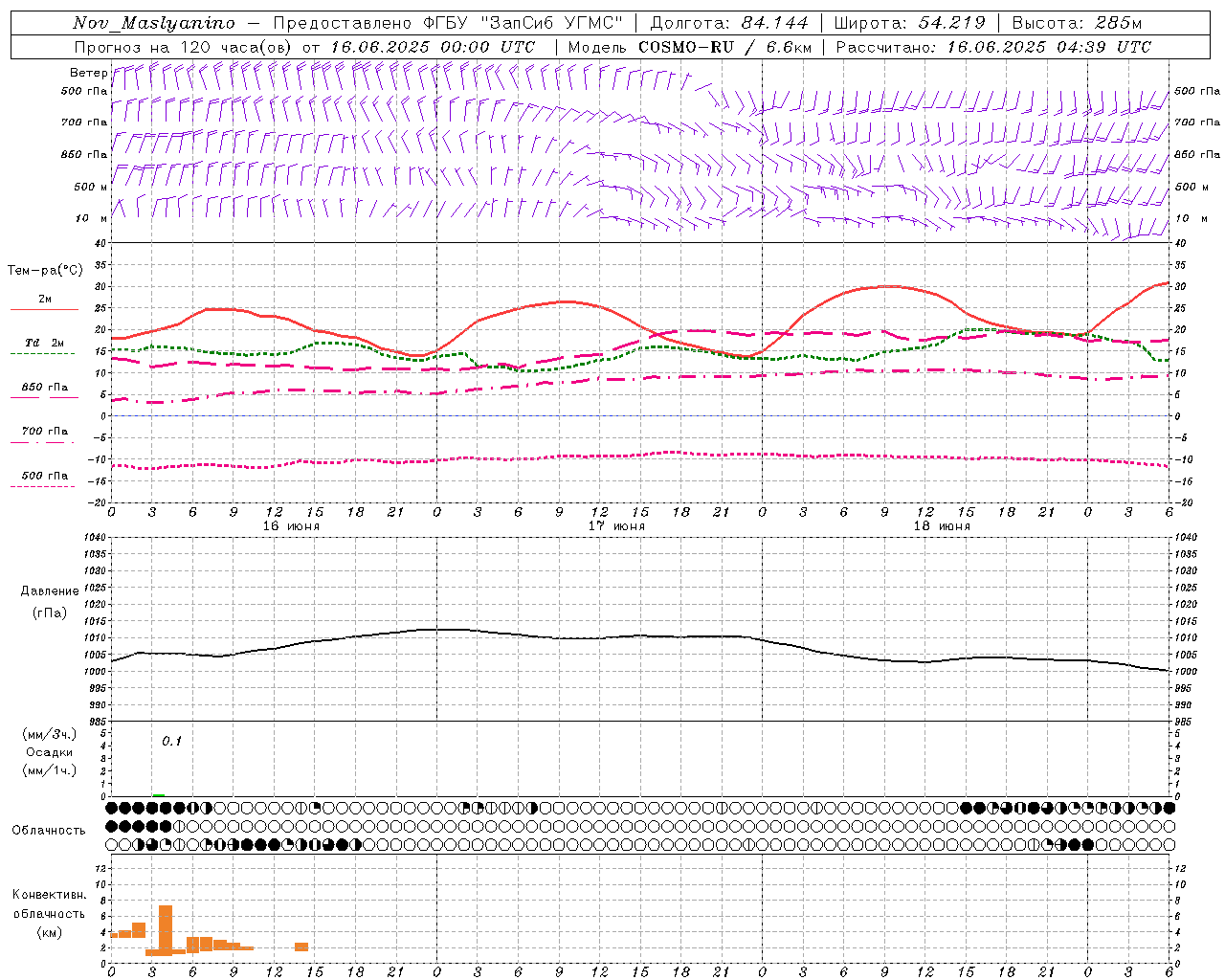Click the longitude value "Долгота: 84.144"
Screen dimensions: 1225x980
(x=729, y=23)
